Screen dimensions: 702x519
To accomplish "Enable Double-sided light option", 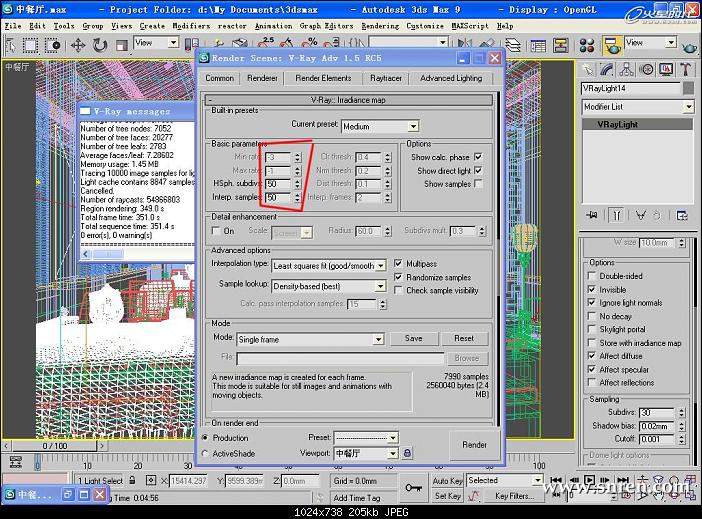I will pos(592,276).
